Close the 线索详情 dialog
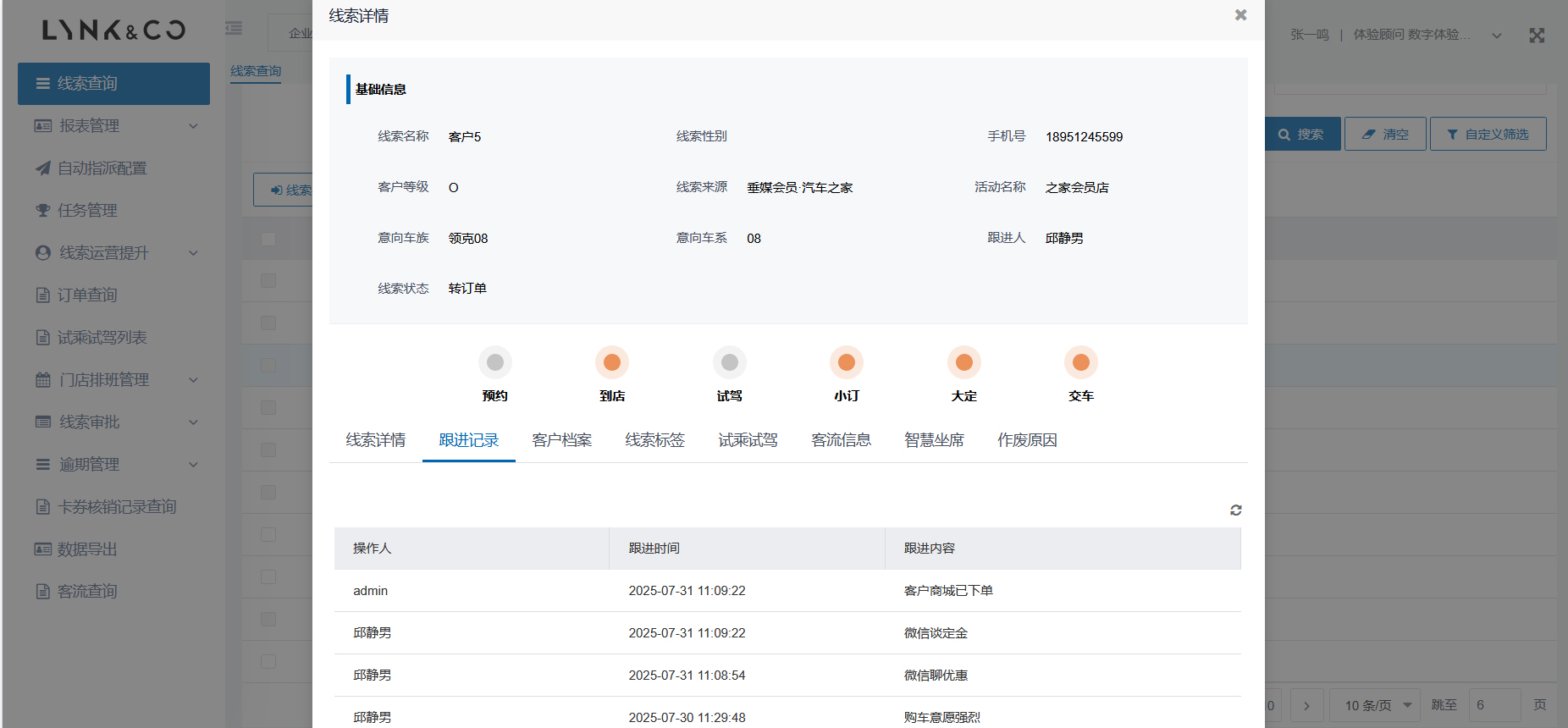Screen dimensions: 1568x728 point(1240,15)
